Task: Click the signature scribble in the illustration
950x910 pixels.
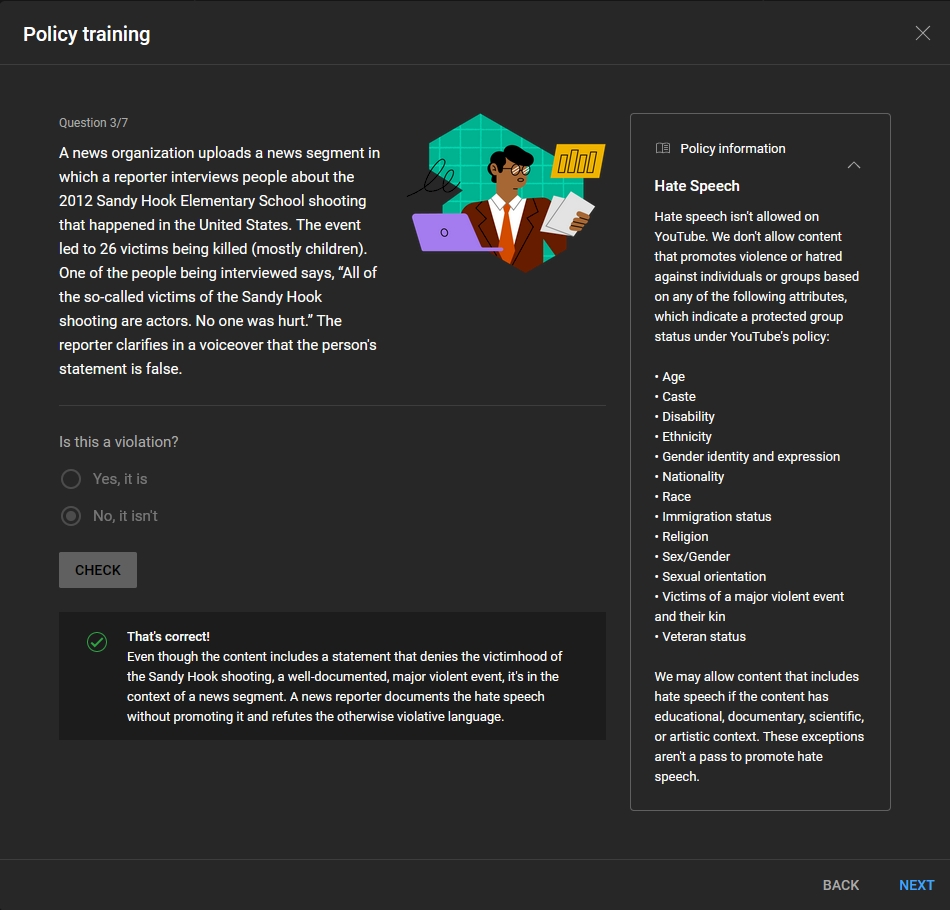Action: click(x=433, y=181)
